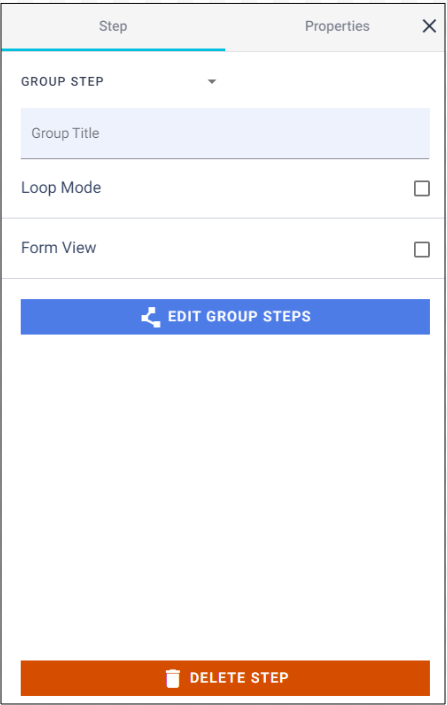Click the branch icon on Edit Group Steps
Image resolution: width=447 pixels, height=705 pixels.
tap(151, 317)
